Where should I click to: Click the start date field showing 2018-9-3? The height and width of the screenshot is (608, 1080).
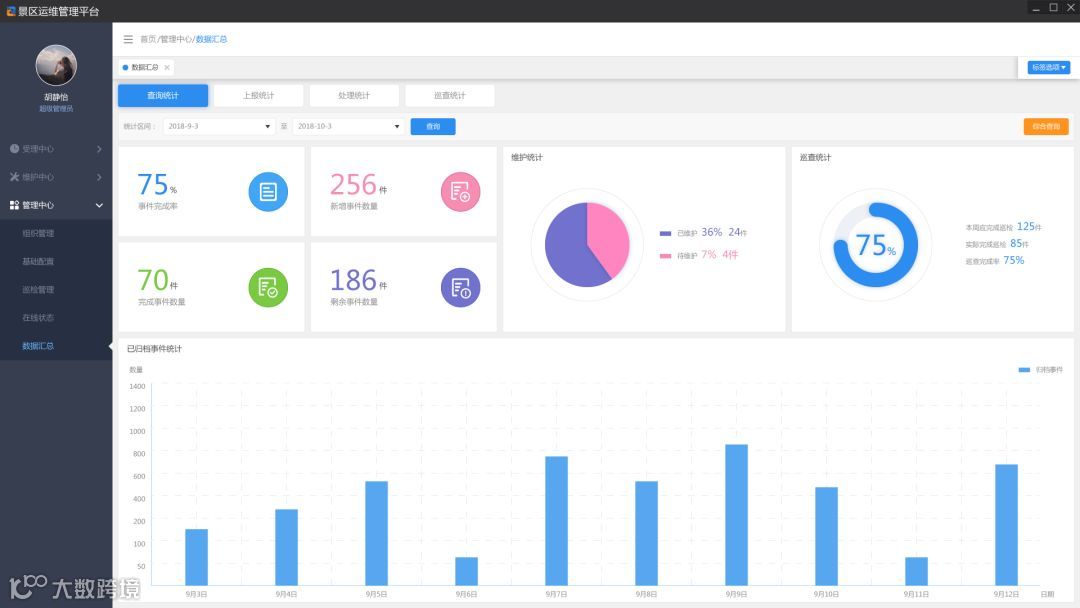(218, 127)
